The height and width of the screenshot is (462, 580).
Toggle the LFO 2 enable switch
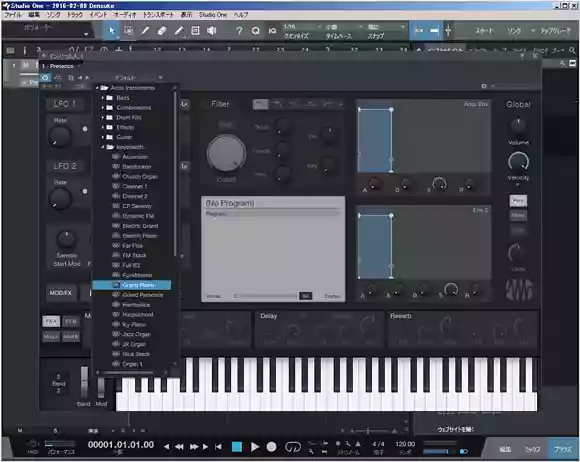pos(85,191)
